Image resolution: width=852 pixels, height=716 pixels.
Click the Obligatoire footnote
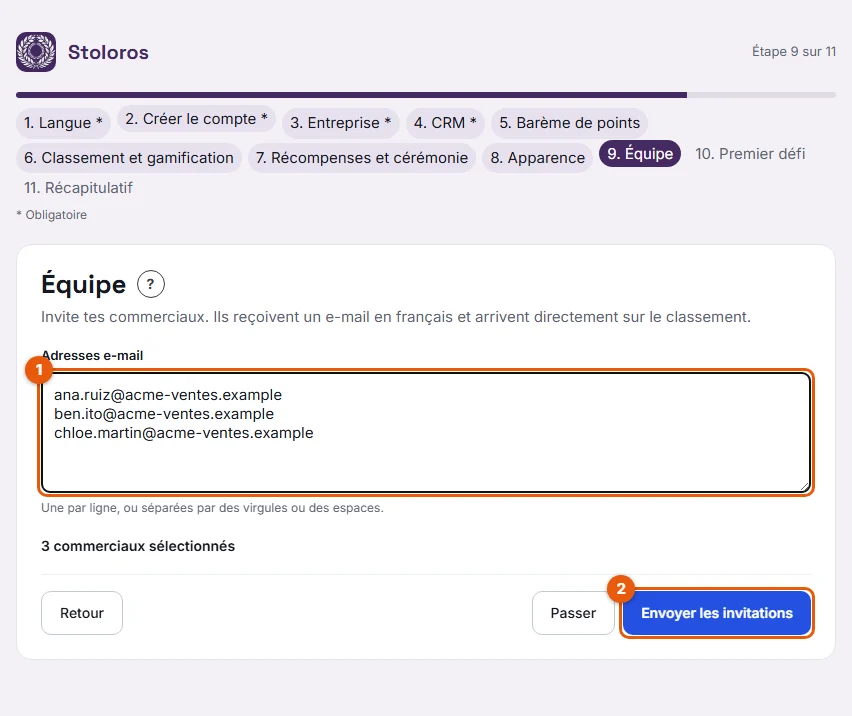coord(52,215)
